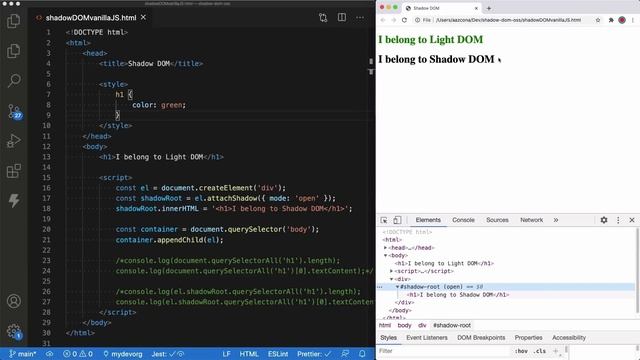Open the Accessibility pane tab
640x360 pixels.
pyautogui.click(x=569, y=338)
